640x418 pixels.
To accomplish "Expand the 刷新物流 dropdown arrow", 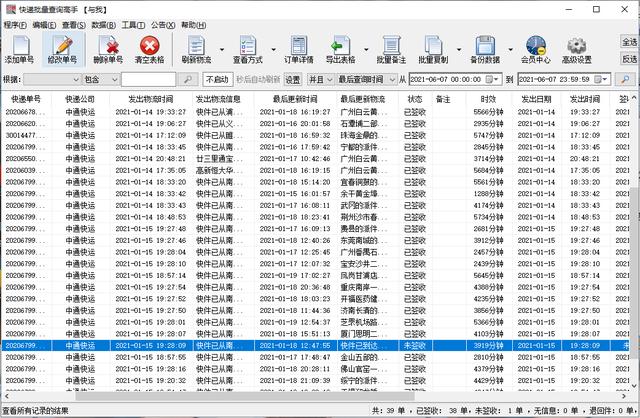I will 222,50.
